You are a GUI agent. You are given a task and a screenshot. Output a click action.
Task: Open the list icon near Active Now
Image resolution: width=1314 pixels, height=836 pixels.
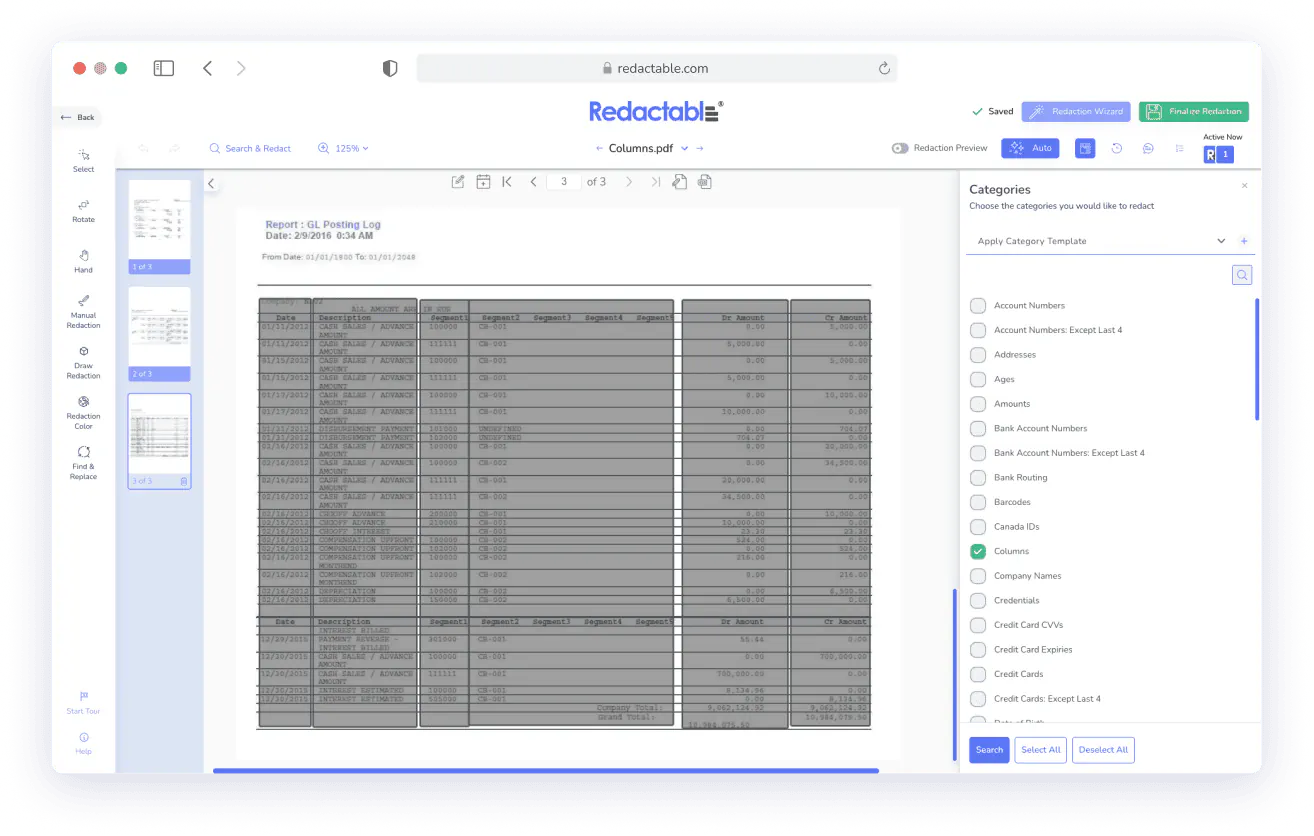(x=1179, y=148)
